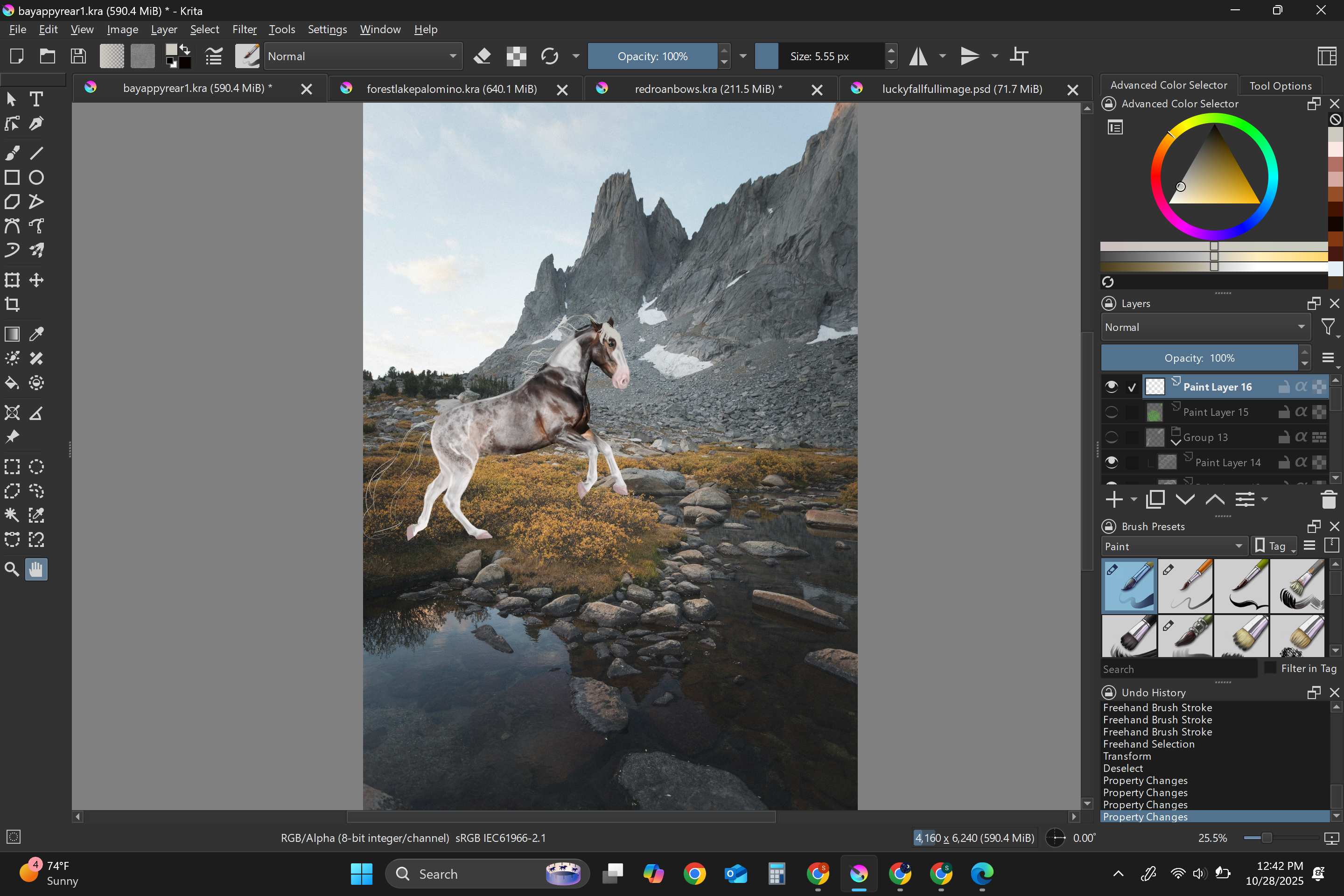
Task: Select the Zoom tool
Action: tap(12, 569)
